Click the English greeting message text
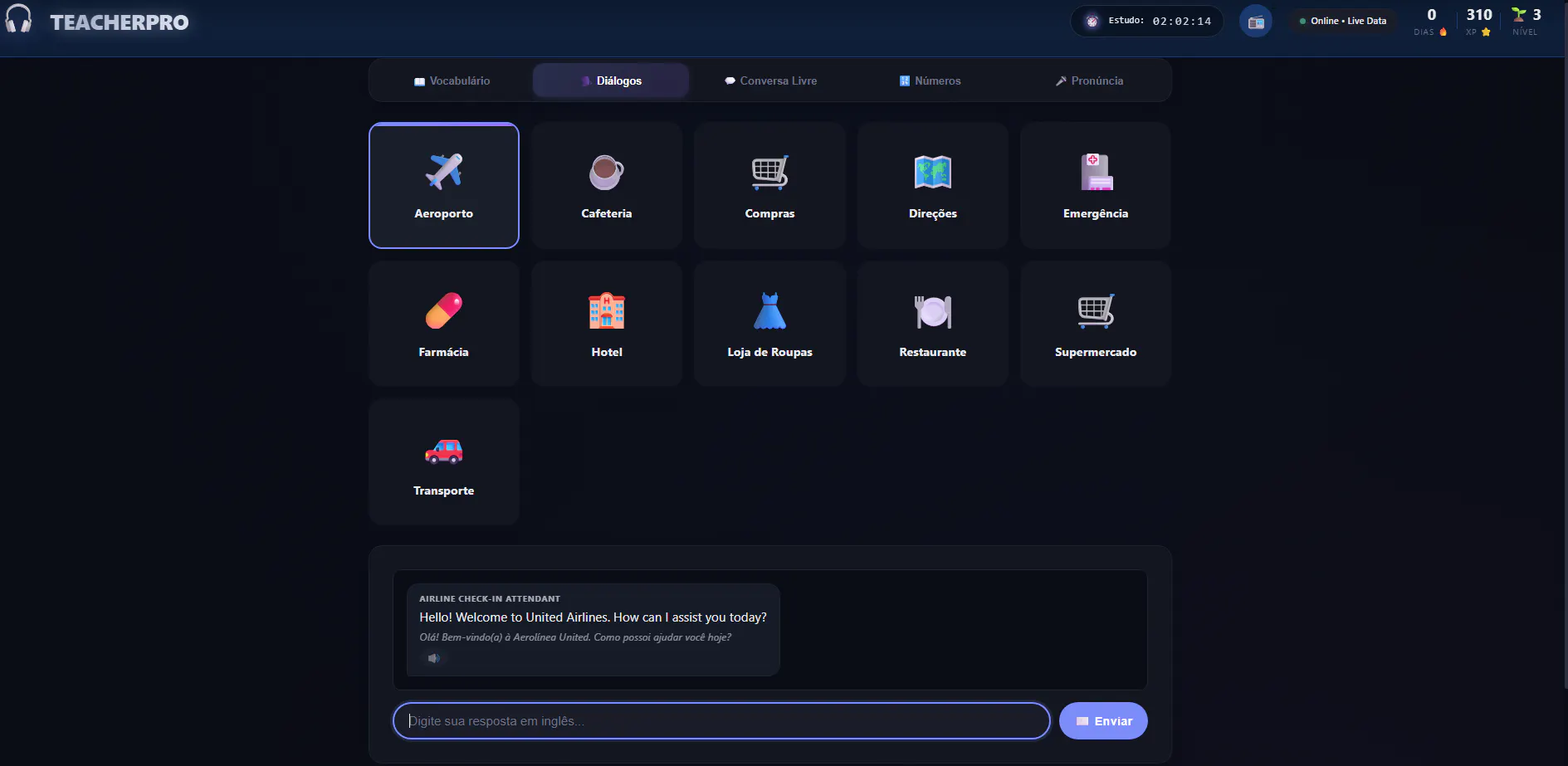Image resolution: width=1568 pixels, height=766 pixels. tap(593, 617)
